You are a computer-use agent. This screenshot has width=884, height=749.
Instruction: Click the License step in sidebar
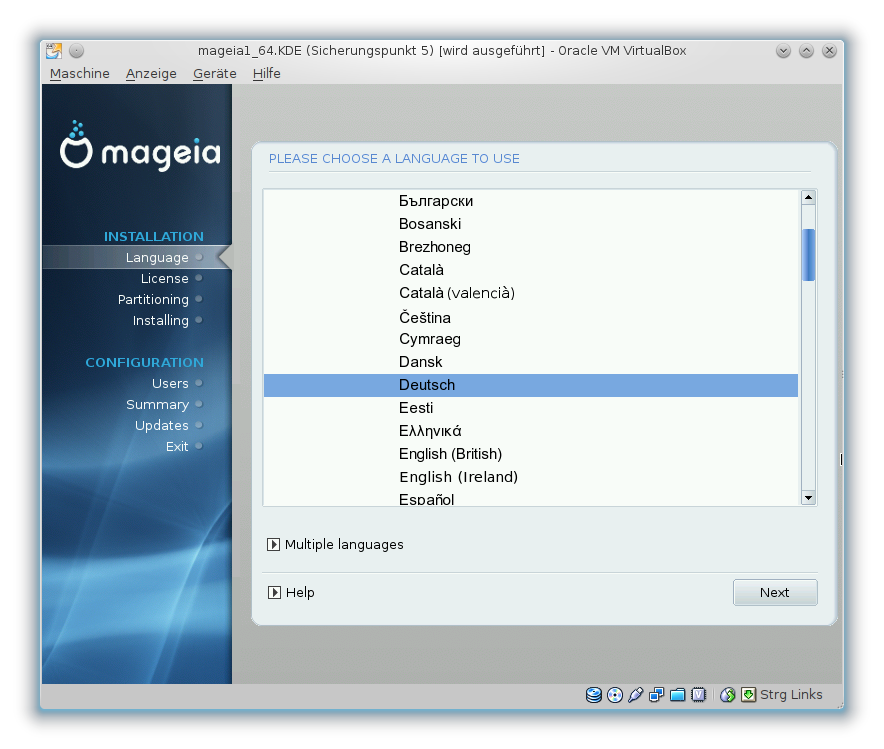click(x=165, y=278)
